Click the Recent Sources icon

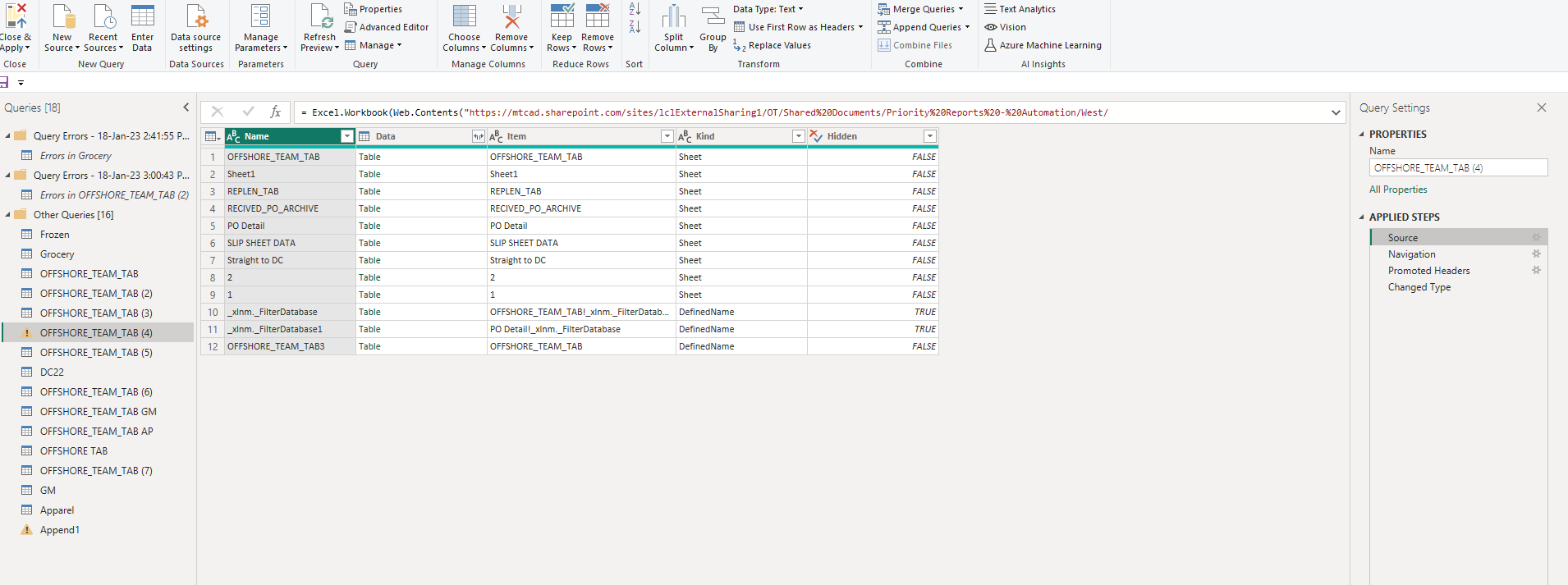pos(103,16)
